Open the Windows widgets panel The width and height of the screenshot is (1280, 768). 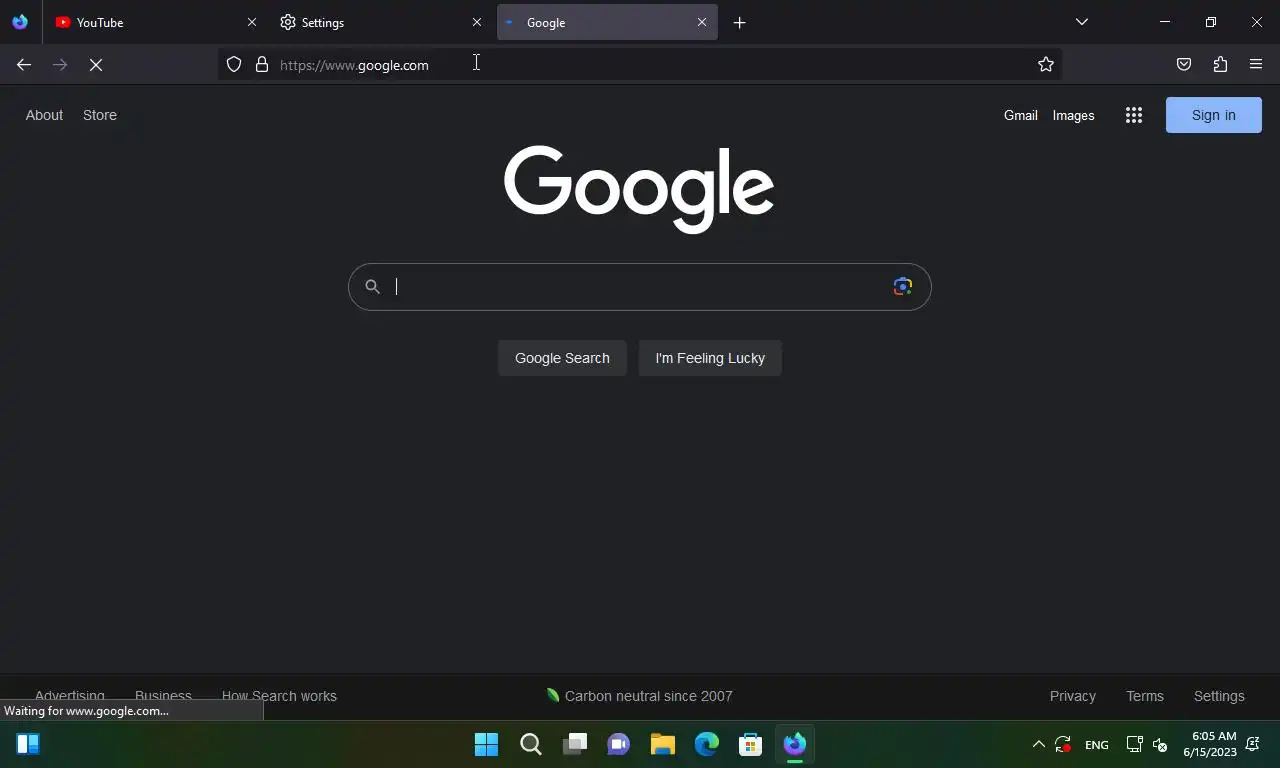coord(28,744)
